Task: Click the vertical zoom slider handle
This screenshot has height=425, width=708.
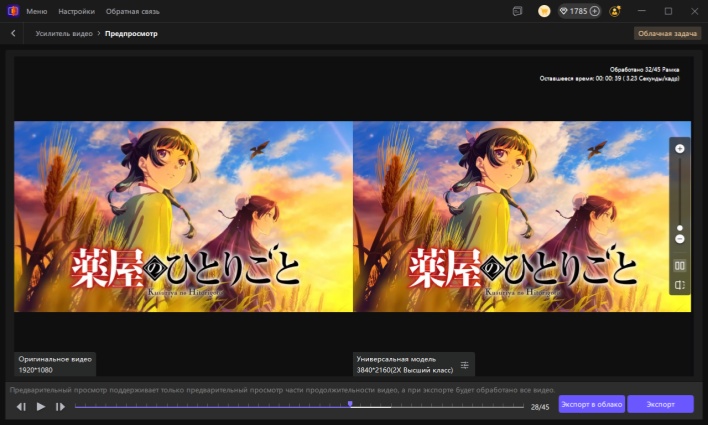Action: [x=680, y=228]
